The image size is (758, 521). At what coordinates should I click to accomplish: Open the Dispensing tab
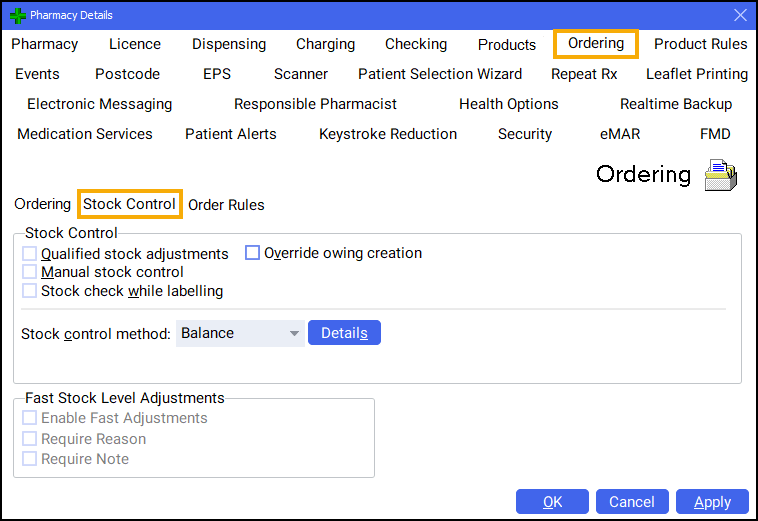(x=229, y=44)
